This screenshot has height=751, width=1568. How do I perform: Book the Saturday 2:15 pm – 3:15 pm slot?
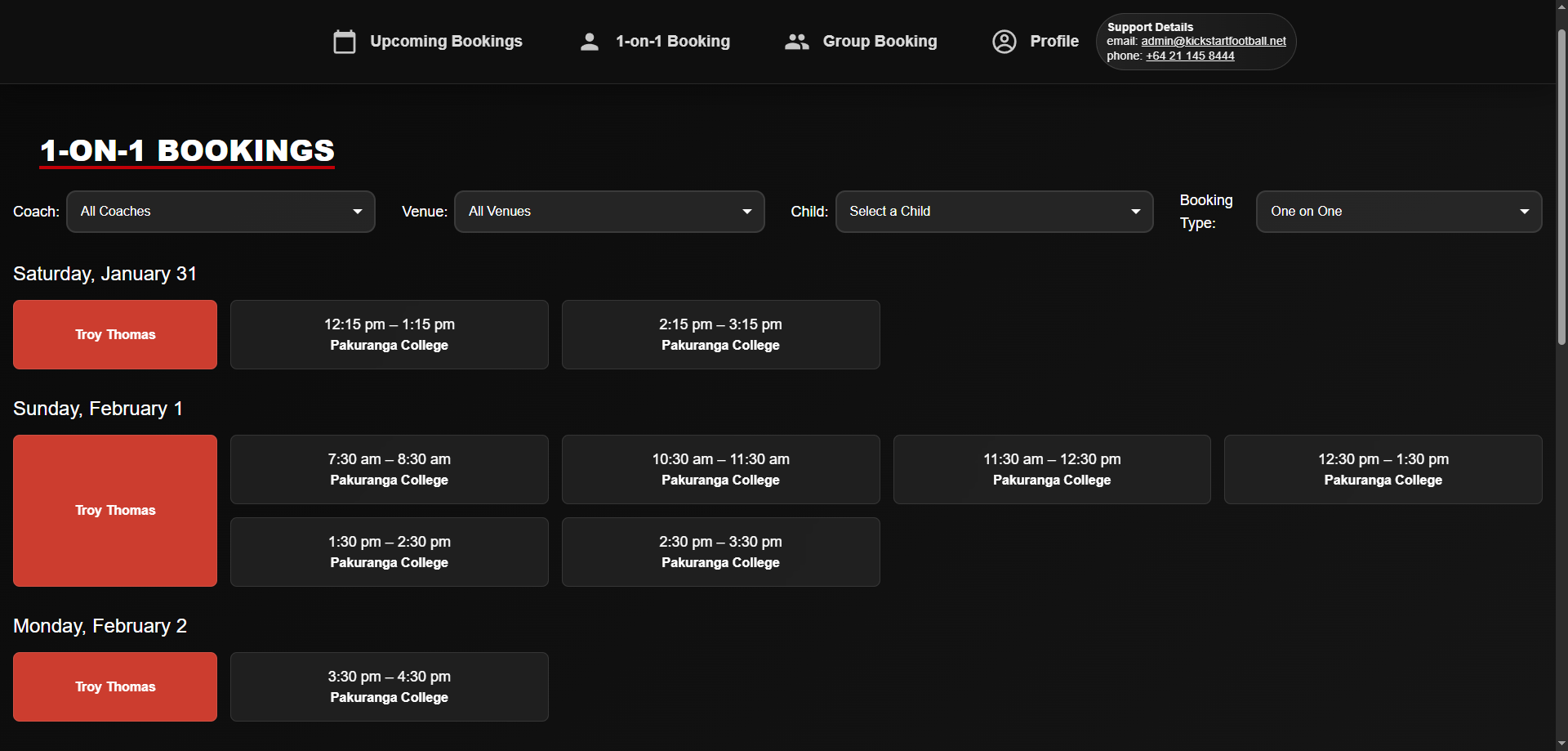(720, 334)
